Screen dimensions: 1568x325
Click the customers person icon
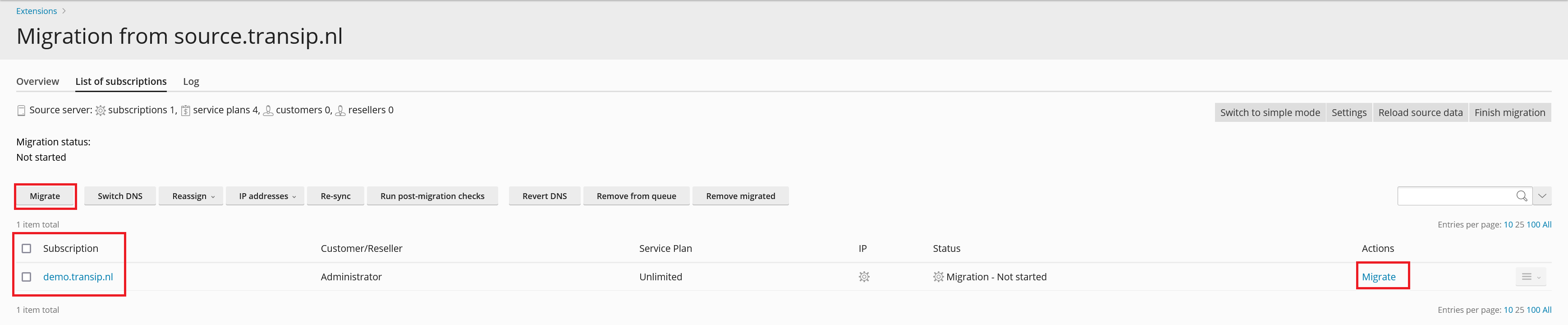point(268,111)
